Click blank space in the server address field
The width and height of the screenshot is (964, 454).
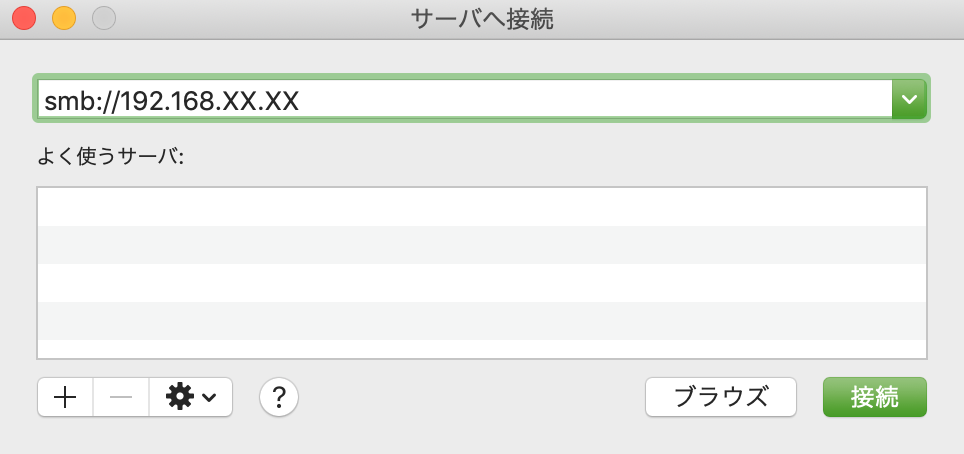(600, 100)
